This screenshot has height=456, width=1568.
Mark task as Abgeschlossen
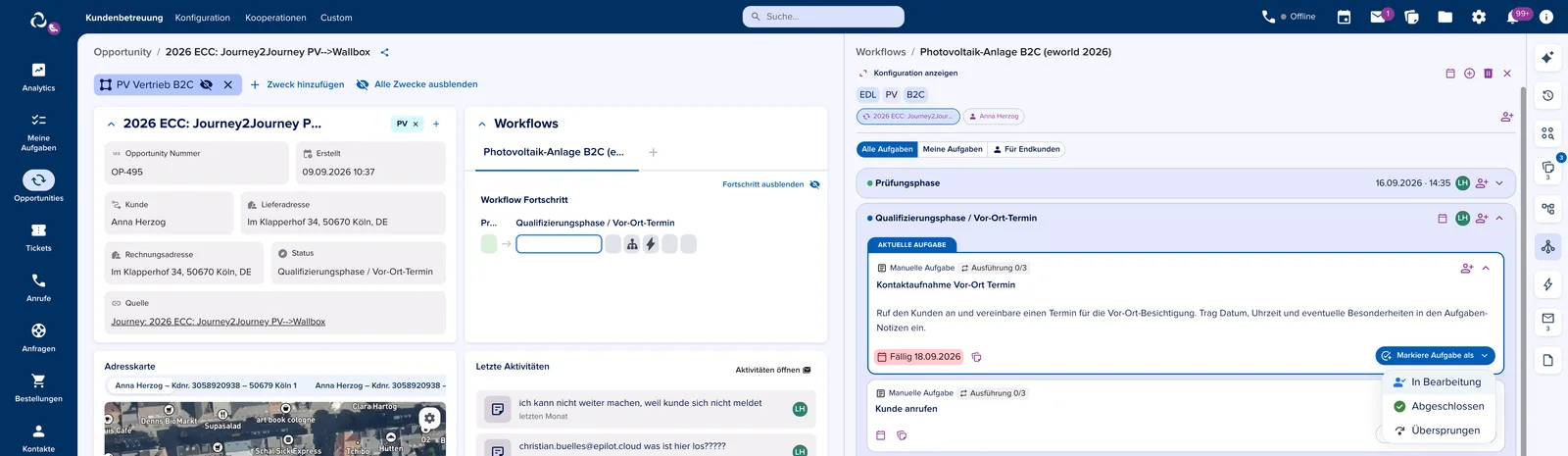[x=1438, y=406]
